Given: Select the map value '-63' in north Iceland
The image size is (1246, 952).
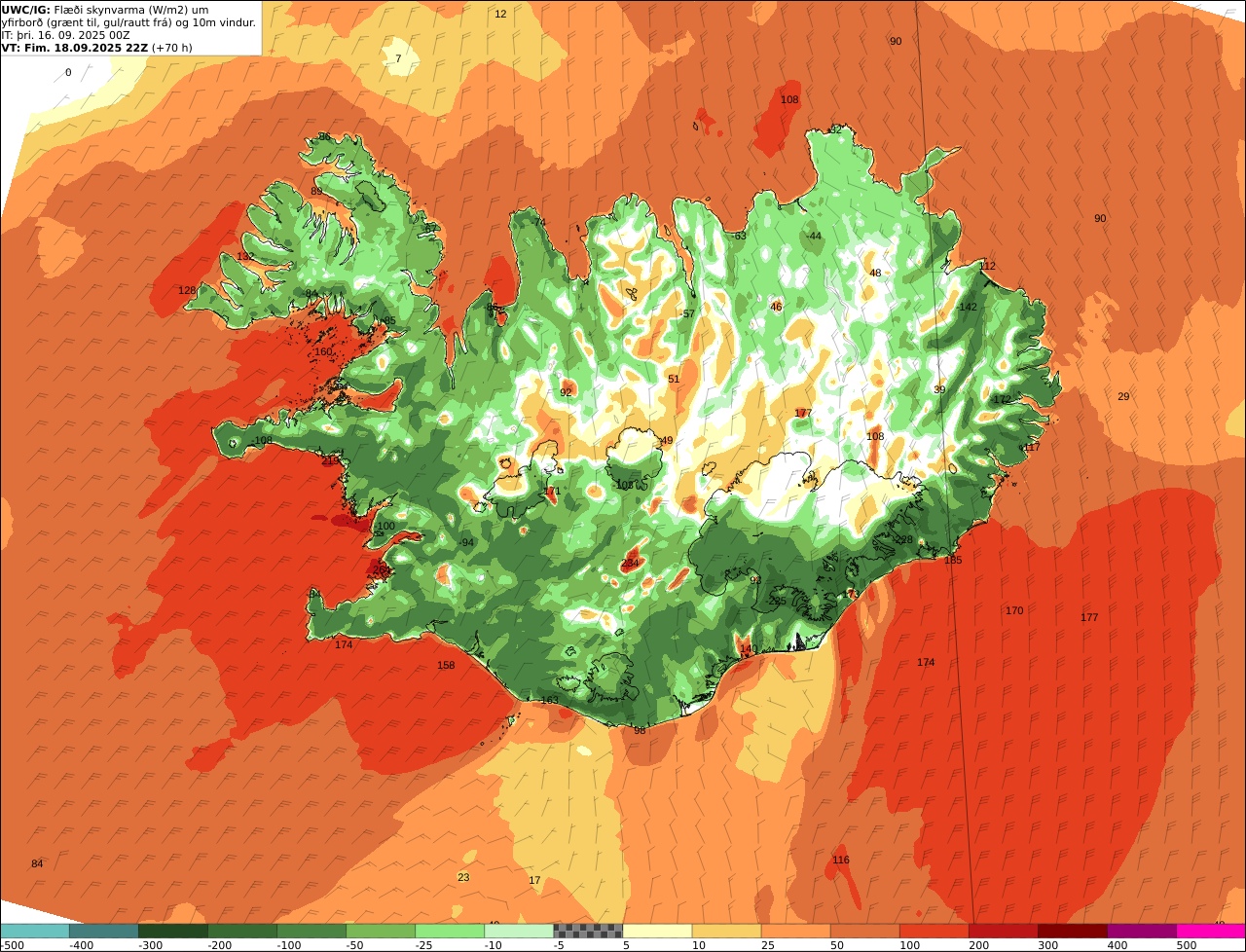Looking at the screenshot, I should click(x=738, y=237).
